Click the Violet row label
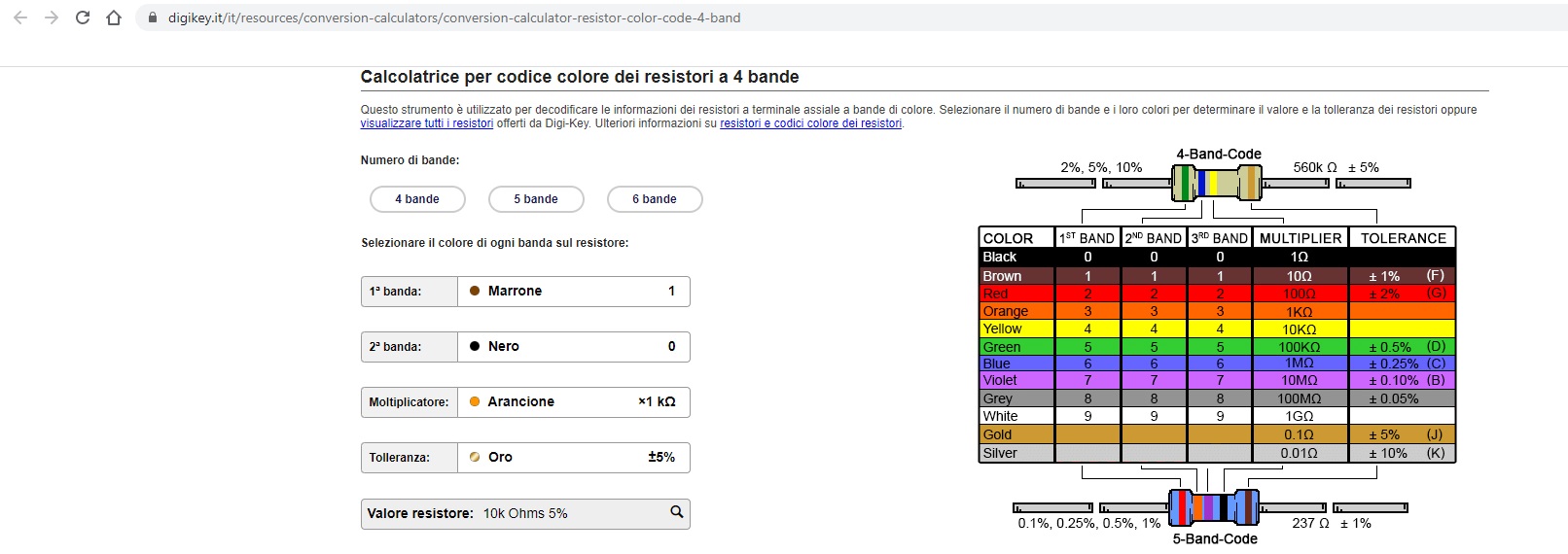 (x=999, y=380)
